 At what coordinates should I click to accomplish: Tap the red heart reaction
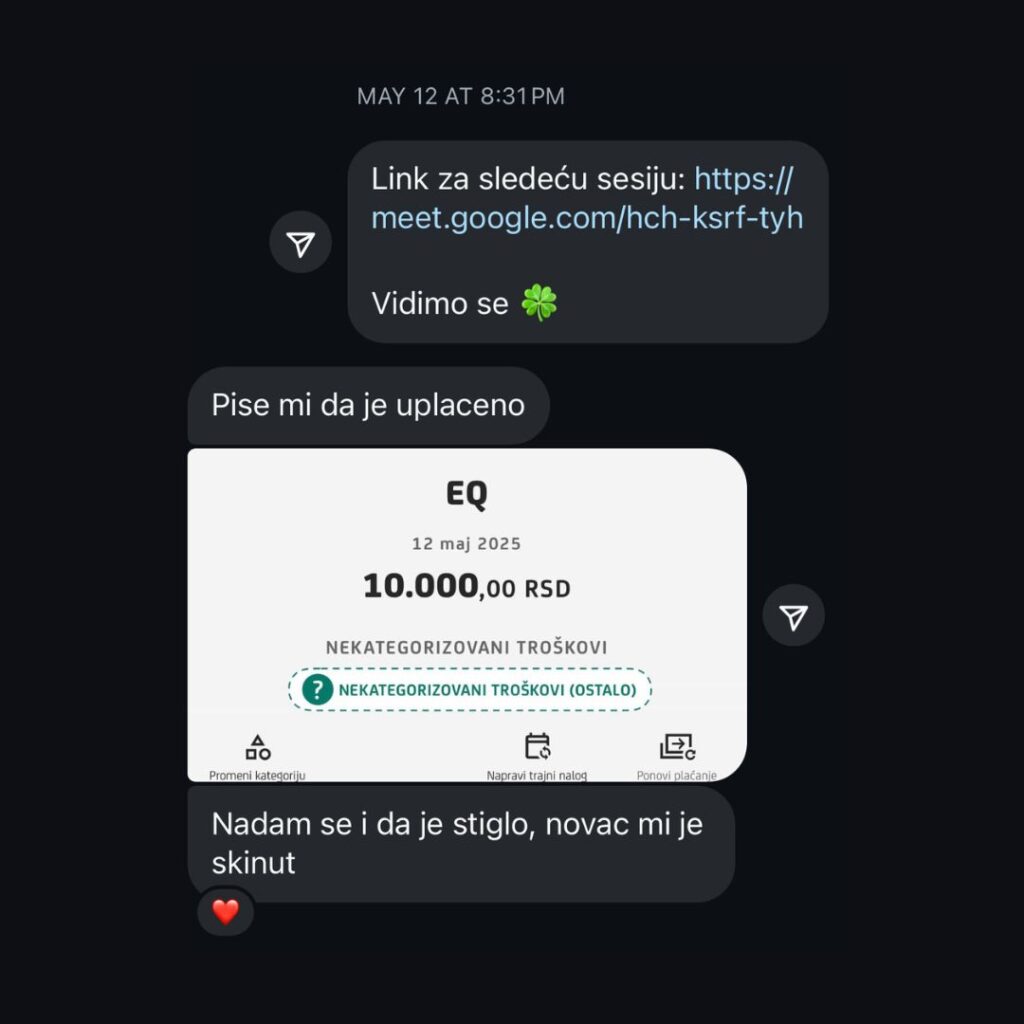pos(226,911)
